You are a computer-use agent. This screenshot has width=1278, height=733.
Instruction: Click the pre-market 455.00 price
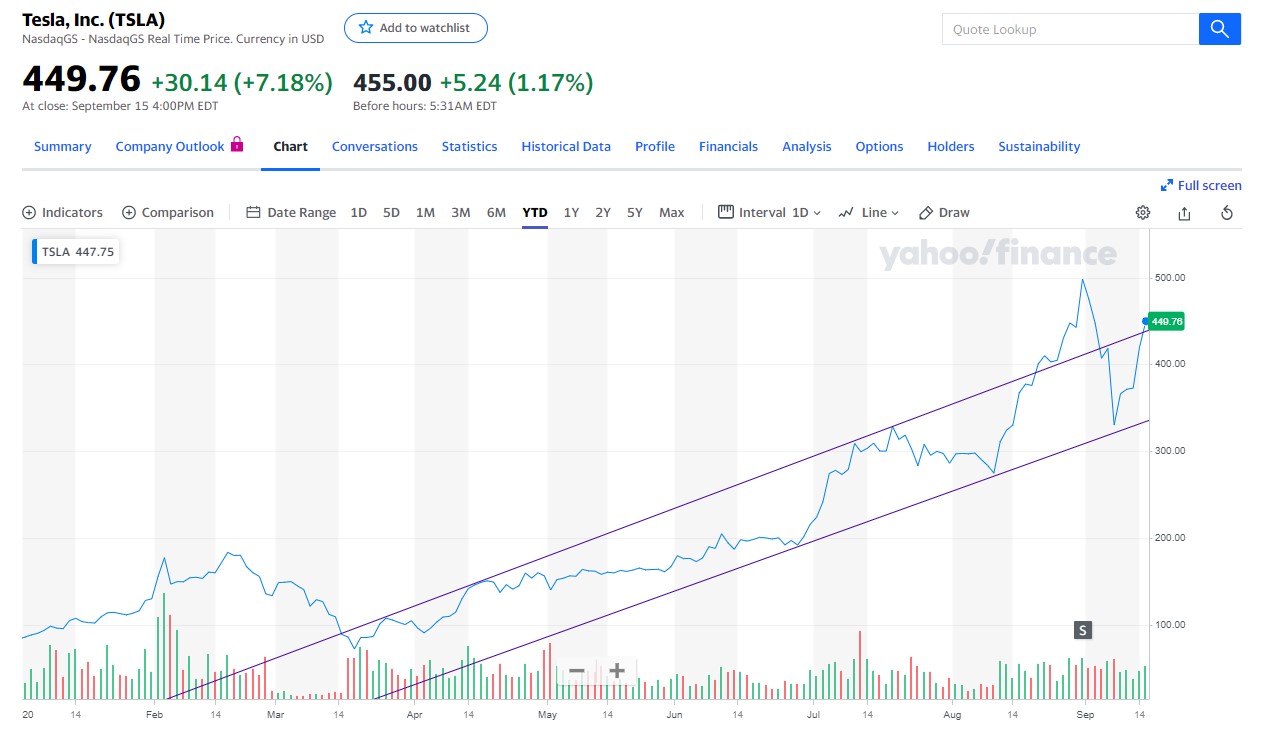pyautogui.click(x=392, y=82)
